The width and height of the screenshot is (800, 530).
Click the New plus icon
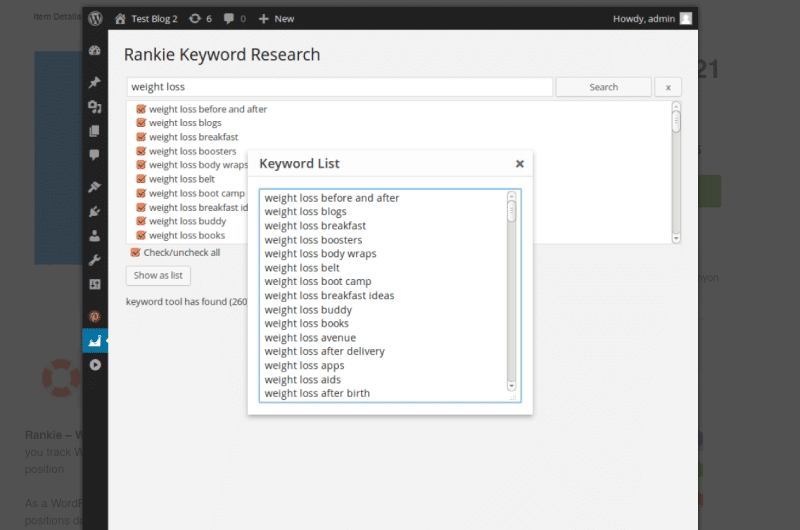coord(263,19)
